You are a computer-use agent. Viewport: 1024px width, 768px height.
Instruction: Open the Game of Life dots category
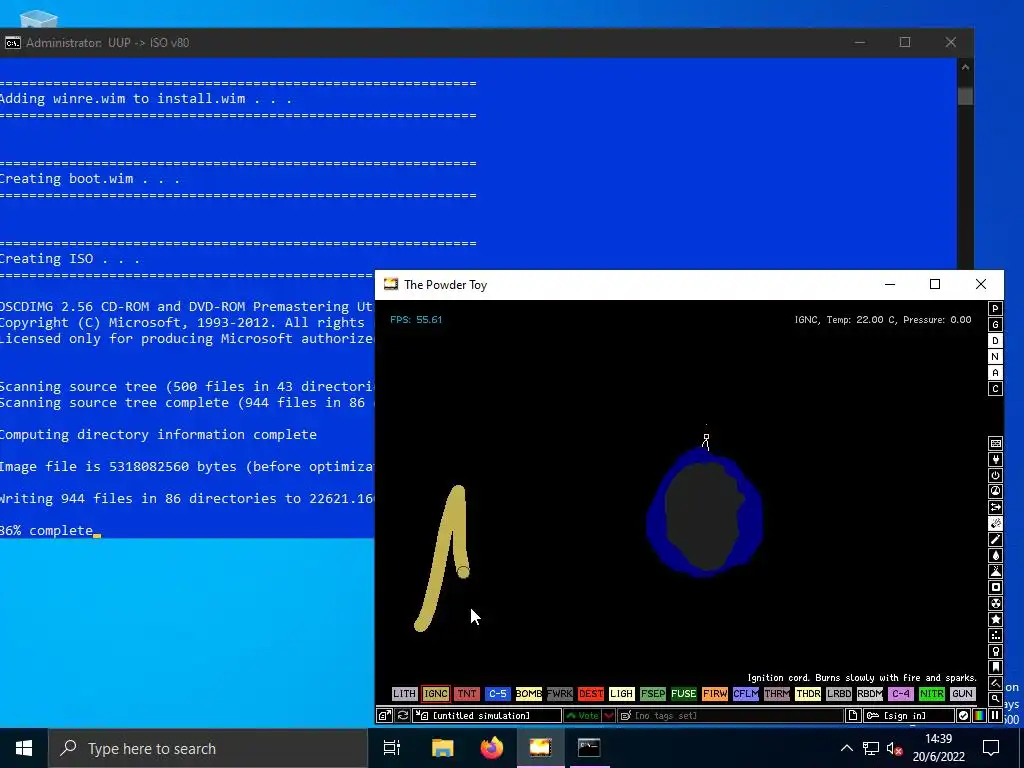pos(995,635)
